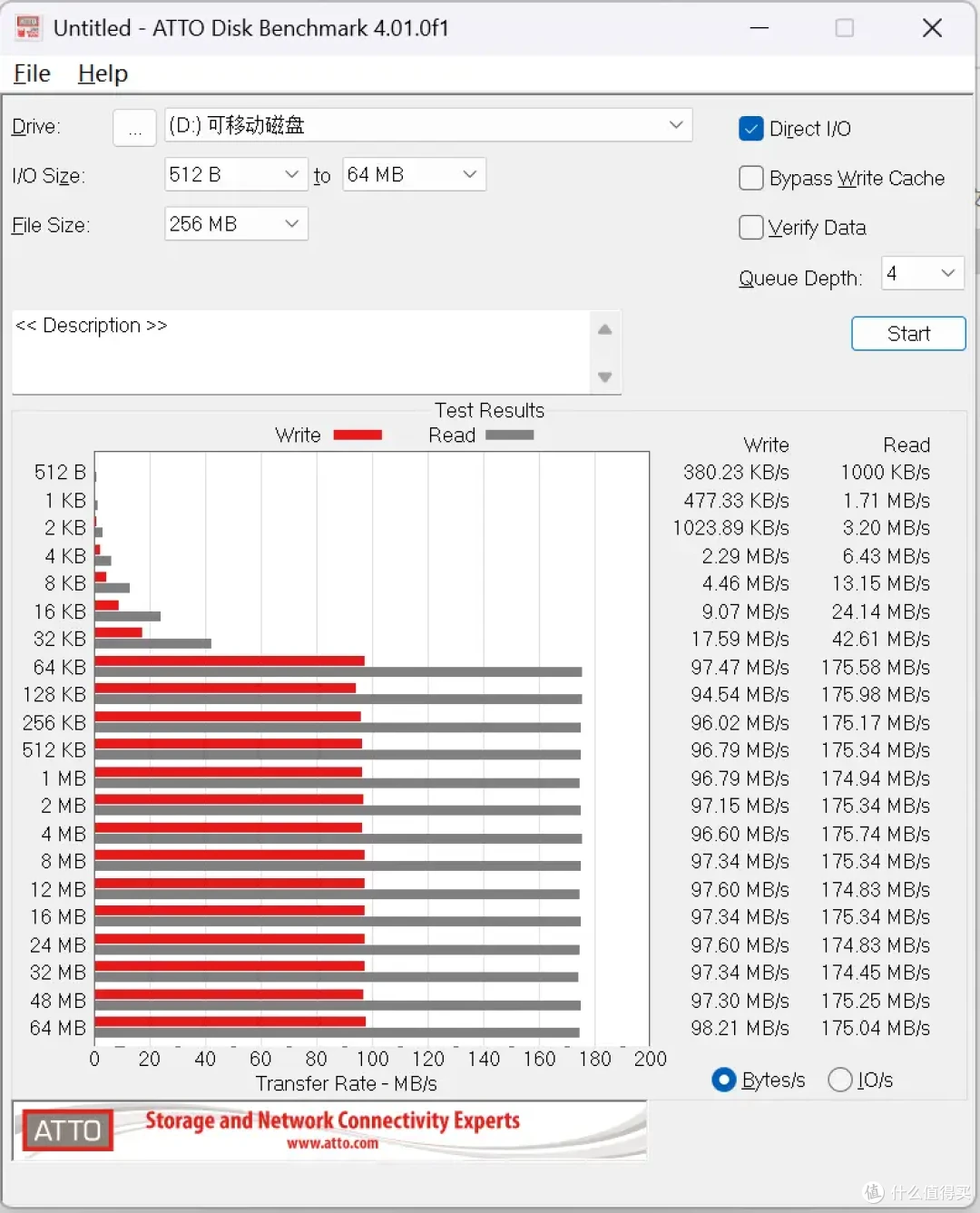Click the gray Read legend swatch
980x1213 pixels.
(x=510, y=435)
